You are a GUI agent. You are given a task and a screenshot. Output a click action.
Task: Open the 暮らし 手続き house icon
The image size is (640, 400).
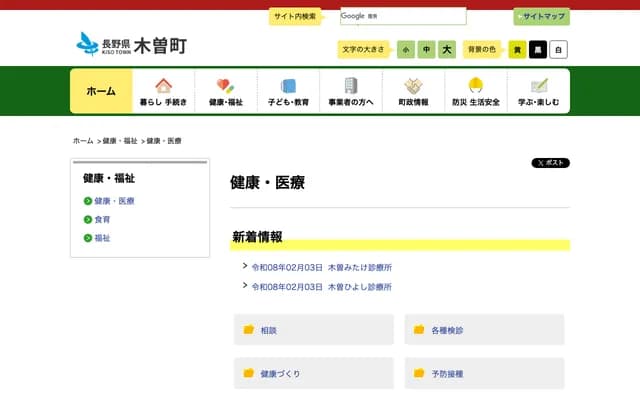pos(163,86)
